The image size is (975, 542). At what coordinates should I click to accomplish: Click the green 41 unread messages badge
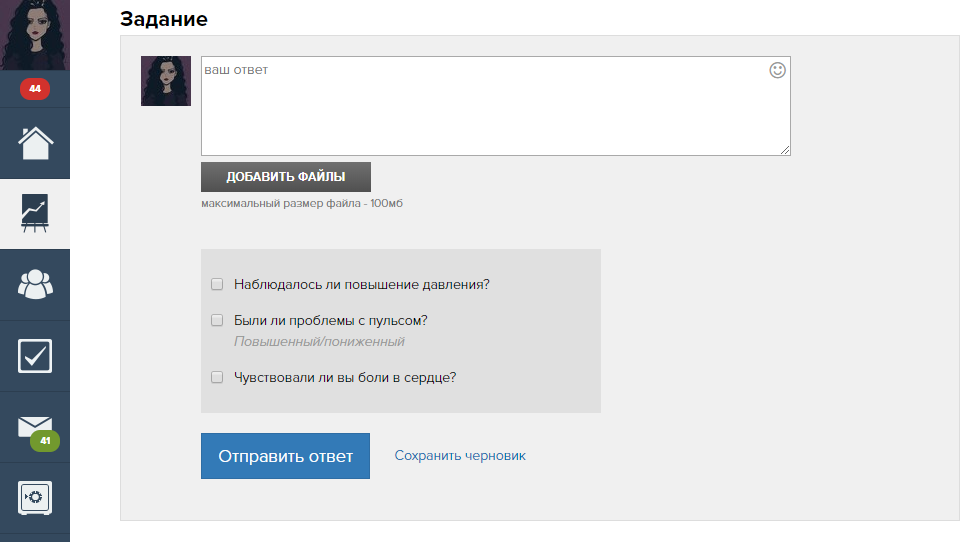pyautogui.click(x=45, y=441)
